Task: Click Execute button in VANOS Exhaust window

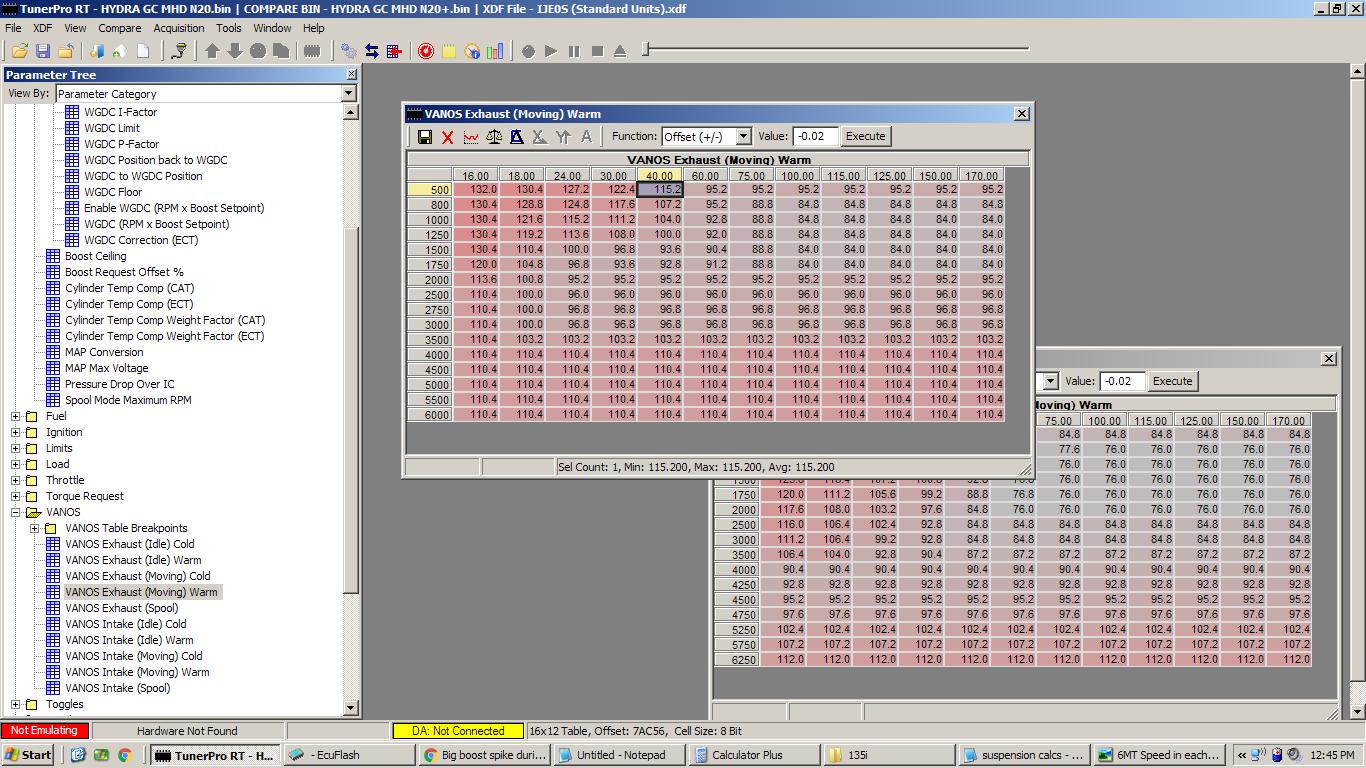Action: 866,136
